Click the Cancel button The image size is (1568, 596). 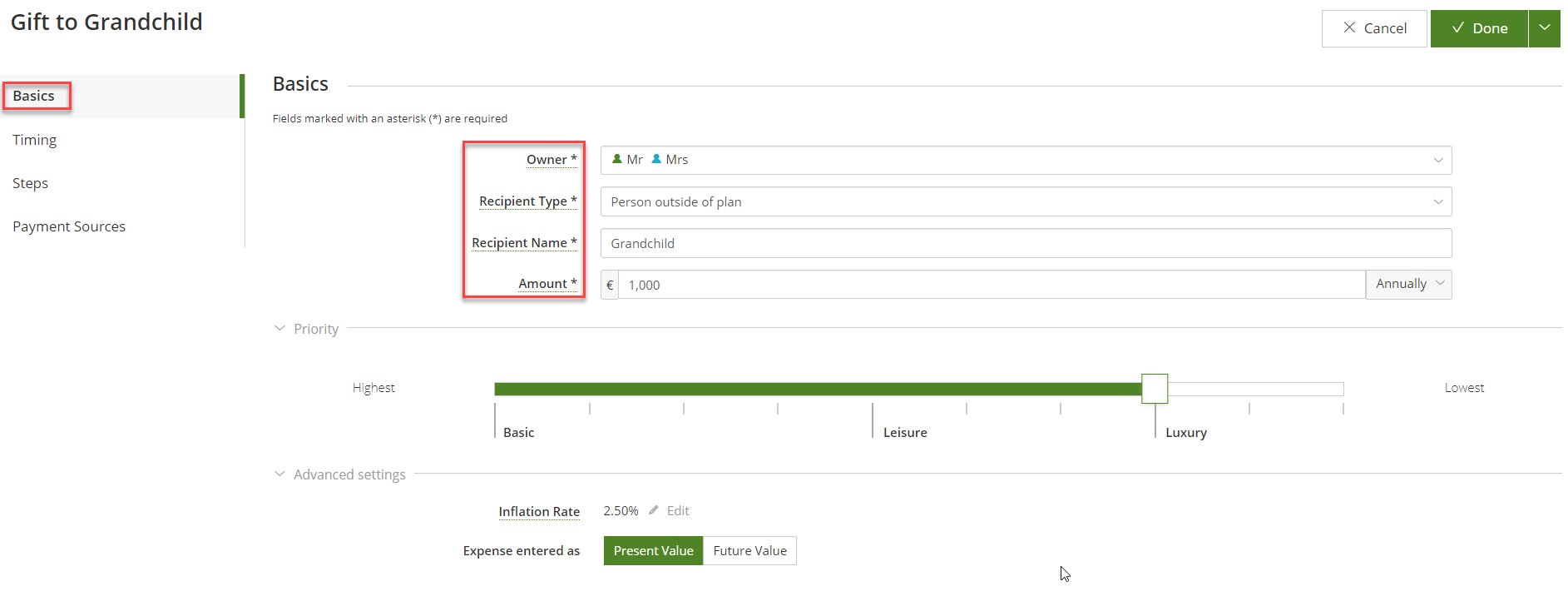coord(1374,28)
